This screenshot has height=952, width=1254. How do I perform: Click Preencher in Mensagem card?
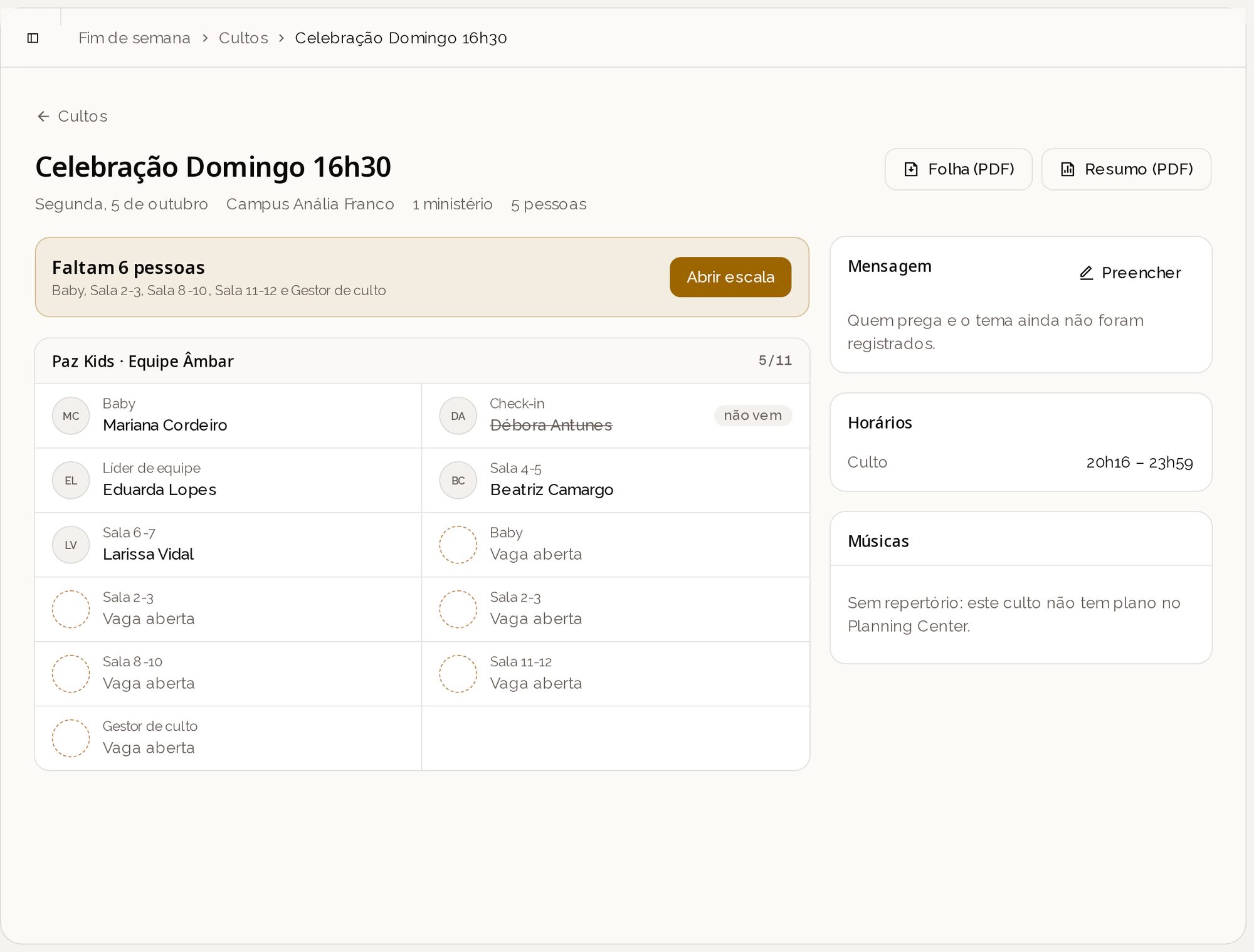pyautogui.click(x=1130, y=273)
